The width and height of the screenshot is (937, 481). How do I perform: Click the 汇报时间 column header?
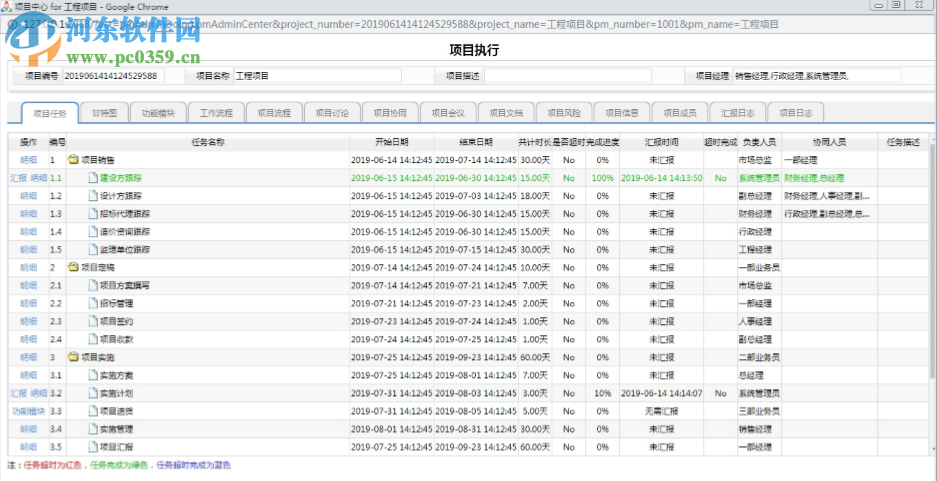tap(662, 142)
